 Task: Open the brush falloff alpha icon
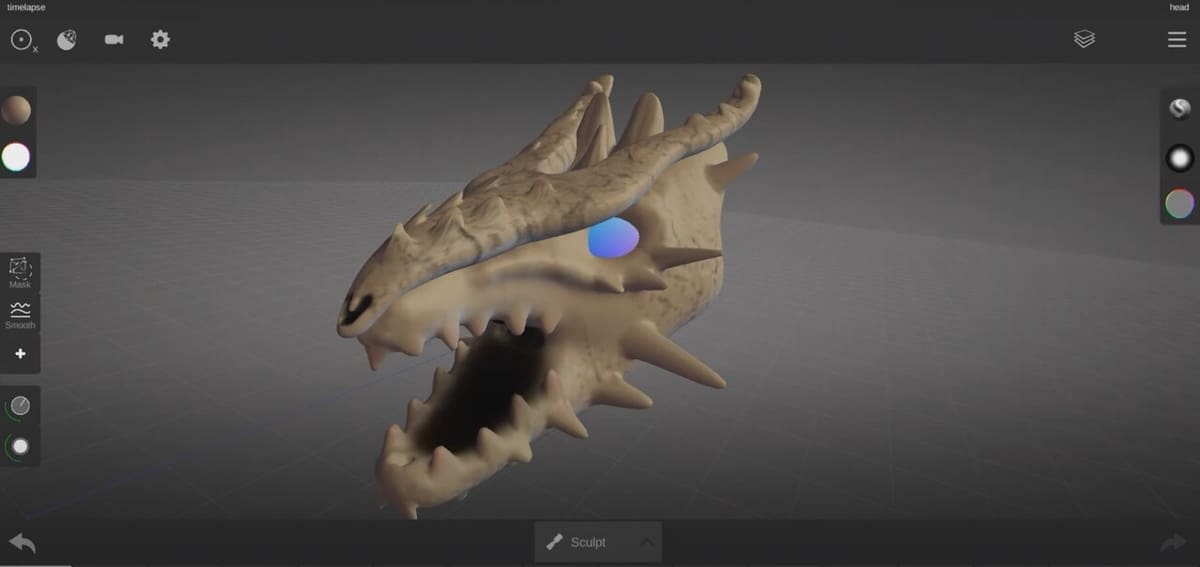[x=1180, y=157]
